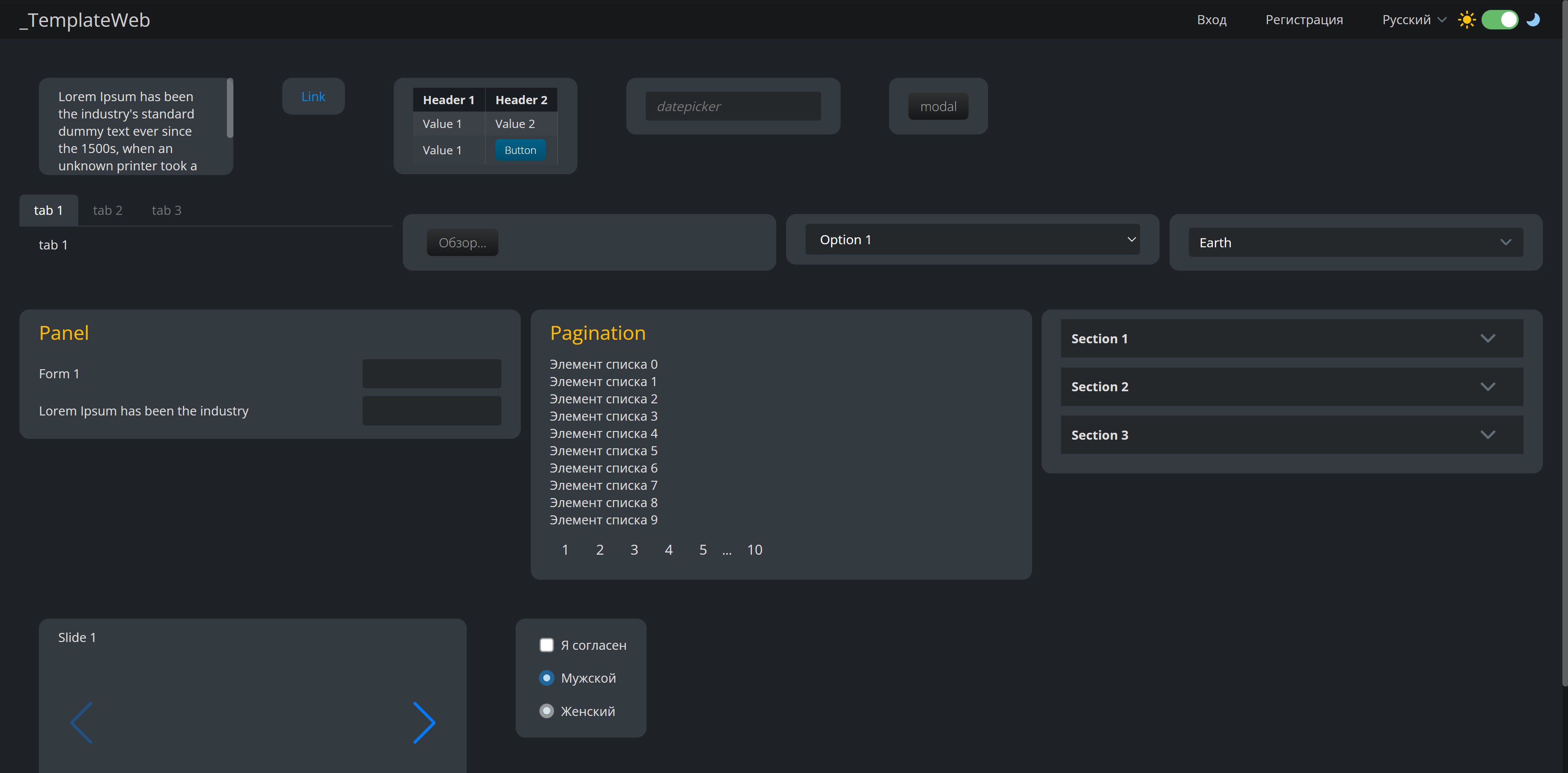Image resolution: width=1568 pixels, height=773 pixels.
Task: Click the Form 1 input field
Action: pyautogui.click(x=432, y=373)
